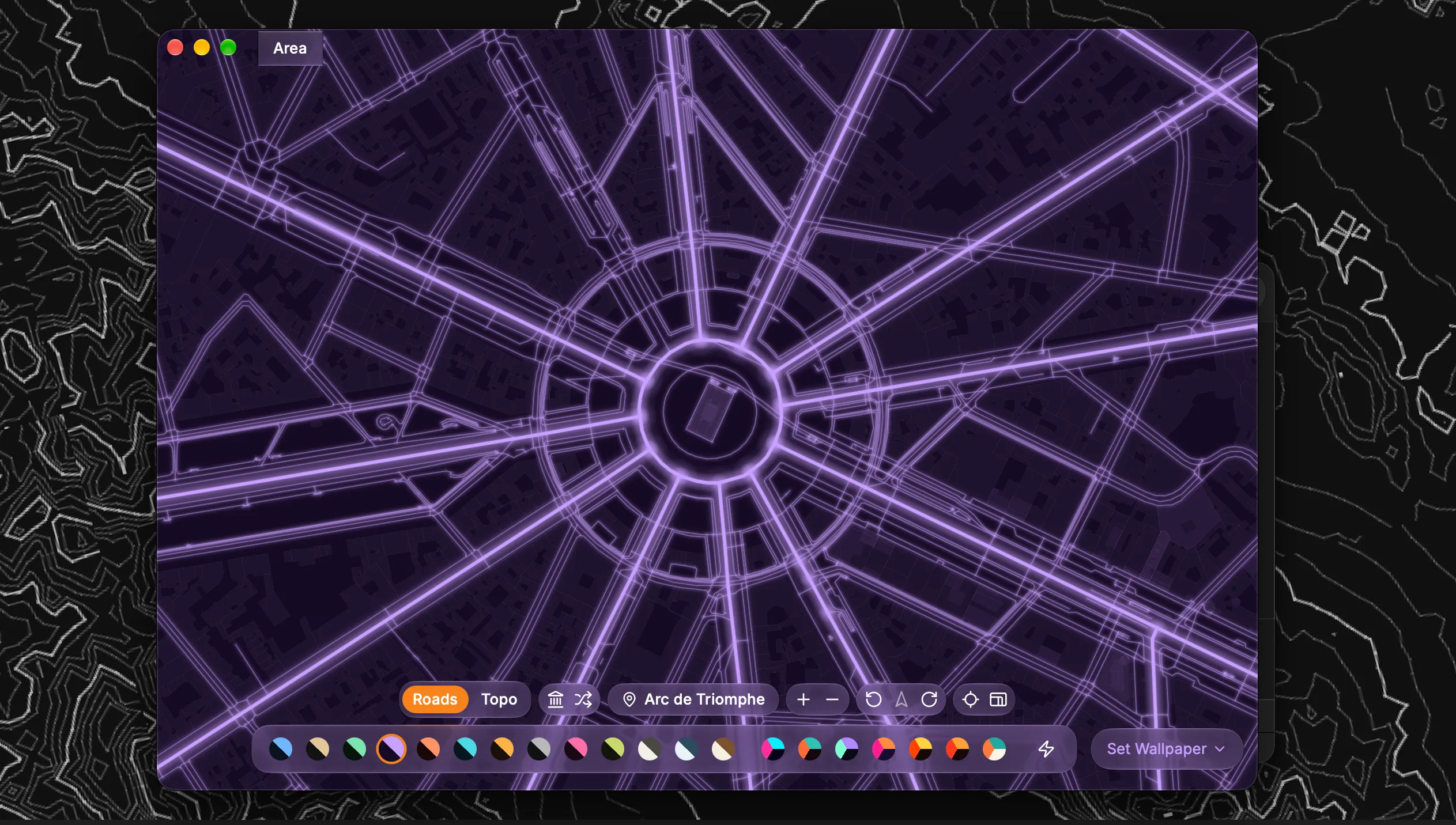Maximize window with green button
Image resolution: width=1456 pixels, height=825 pixels.
pyautogui.click(x=228, y=47)
